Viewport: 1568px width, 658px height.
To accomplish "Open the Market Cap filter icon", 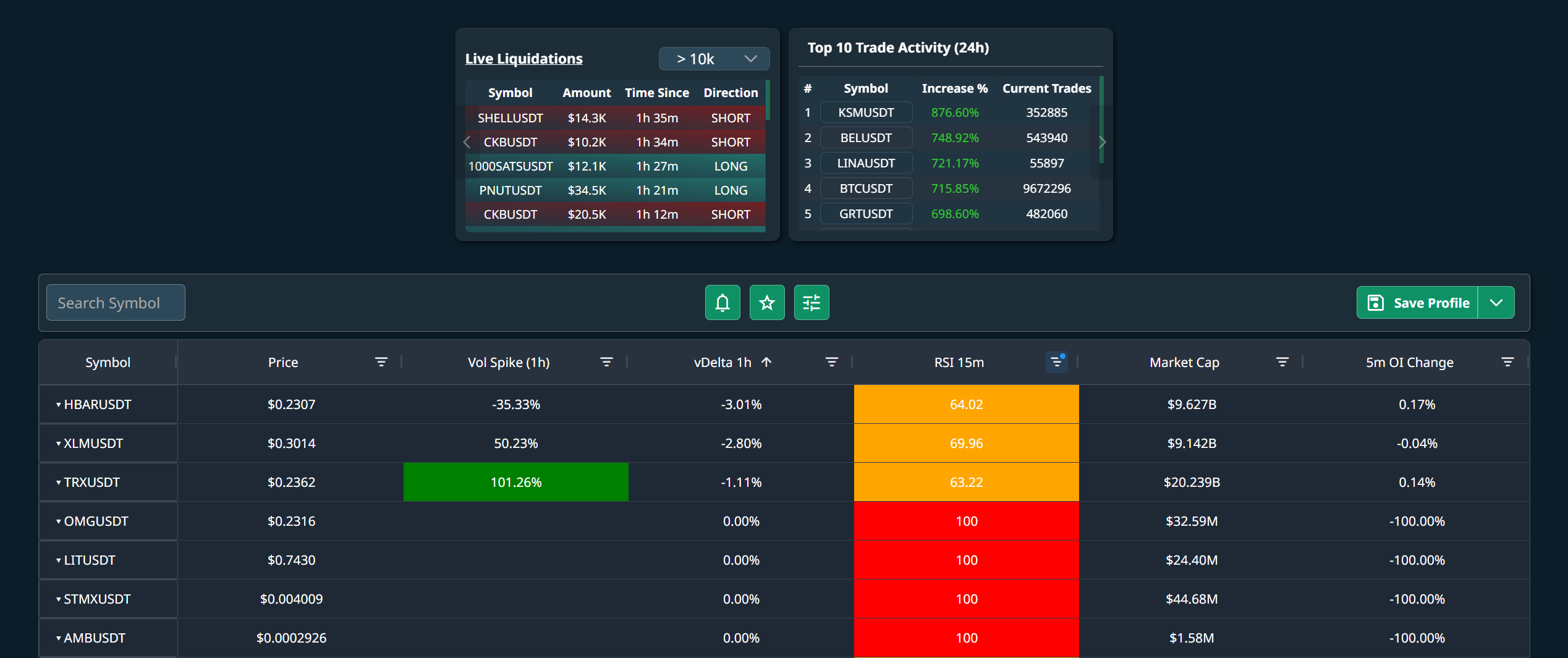I will (1282, 362).
